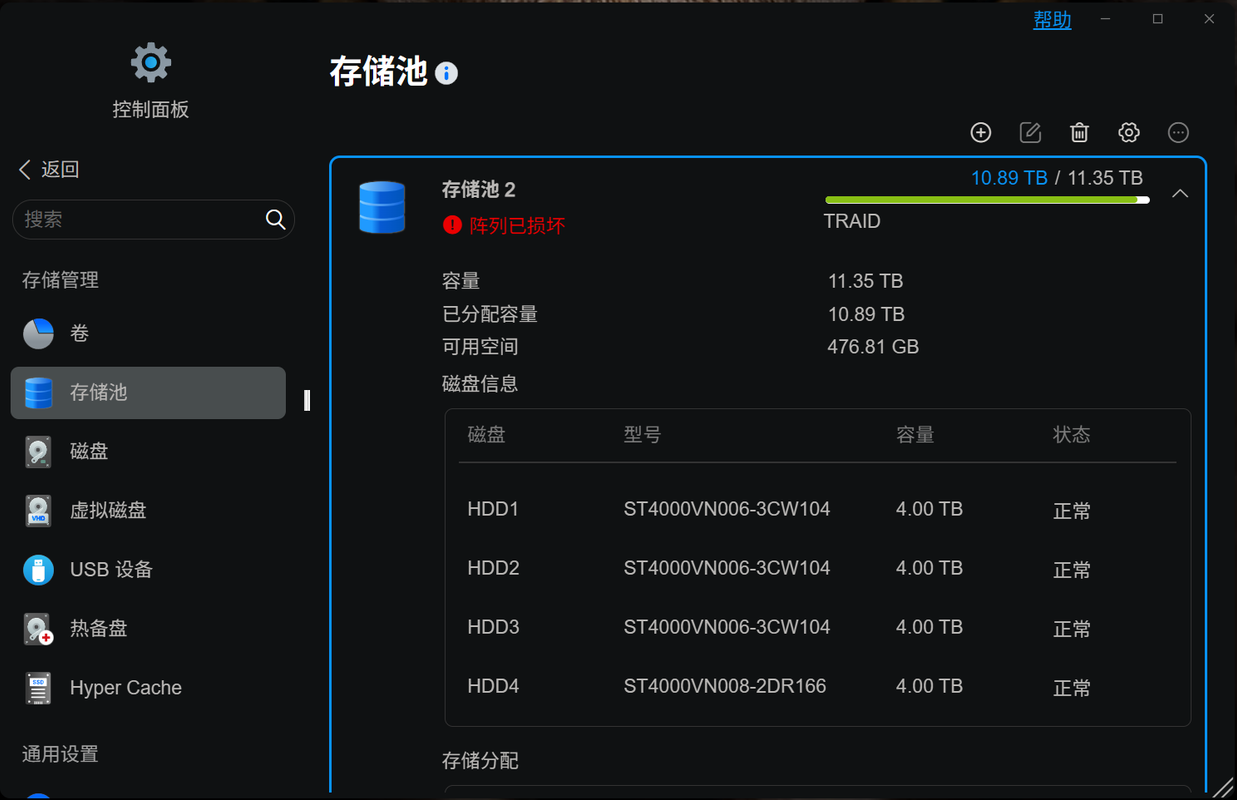Minimize the window

coord(1106,19)
